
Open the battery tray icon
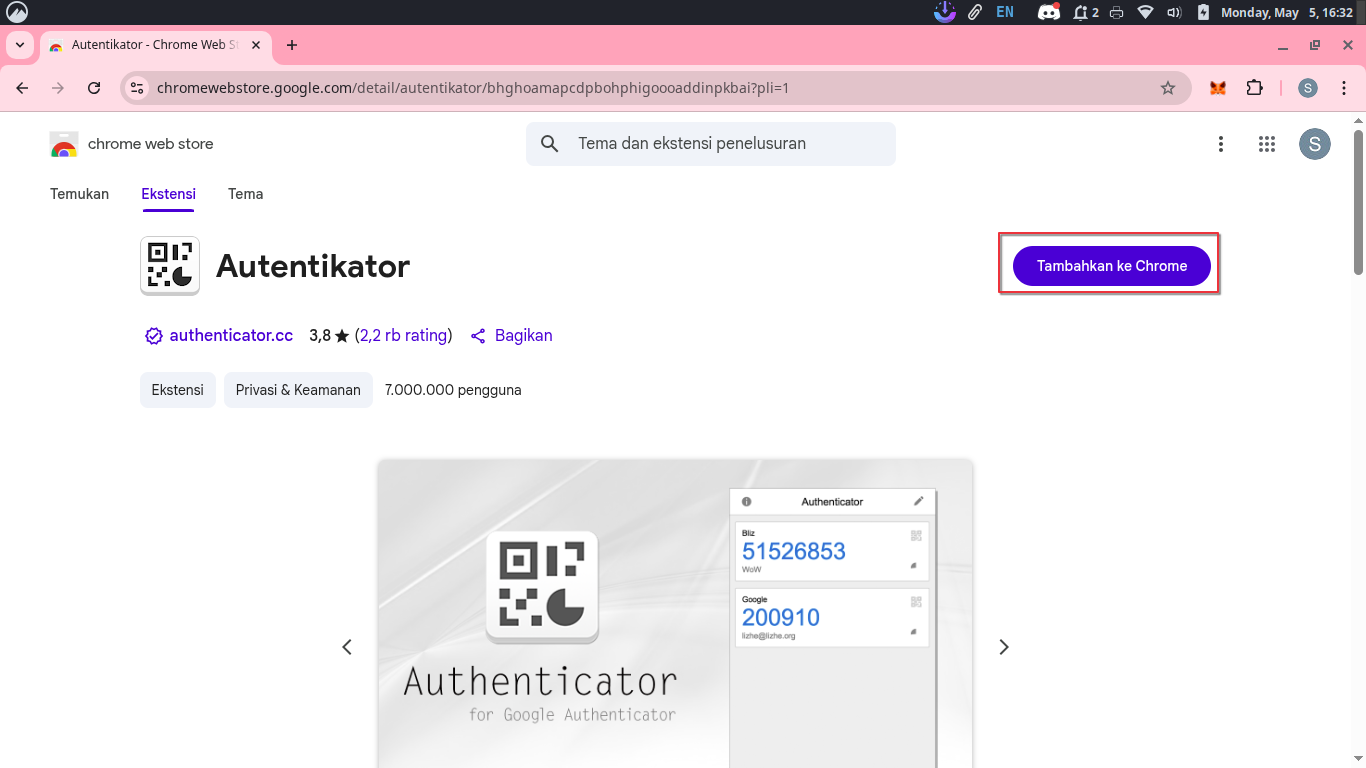(1203, 12)
